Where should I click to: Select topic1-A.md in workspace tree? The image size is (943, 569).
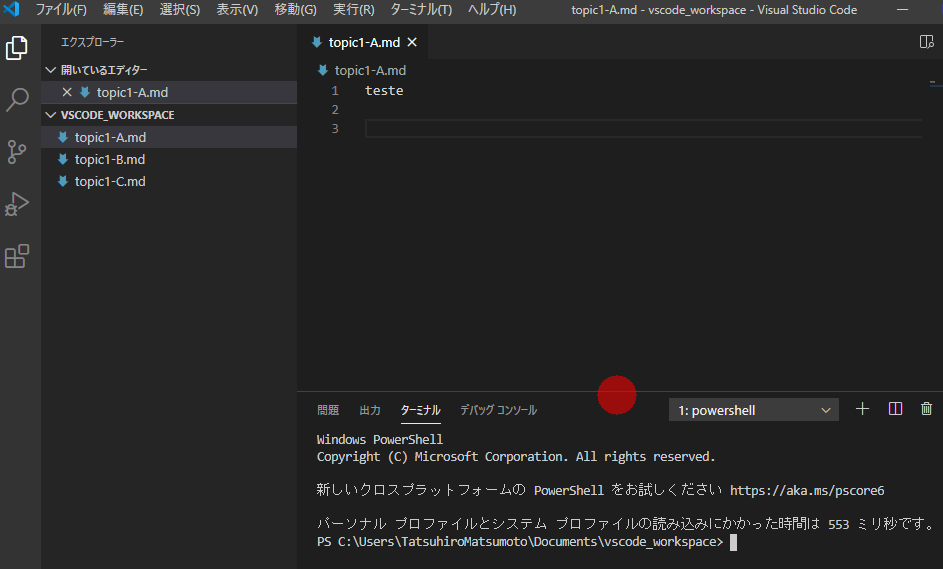tap(169, 137)
